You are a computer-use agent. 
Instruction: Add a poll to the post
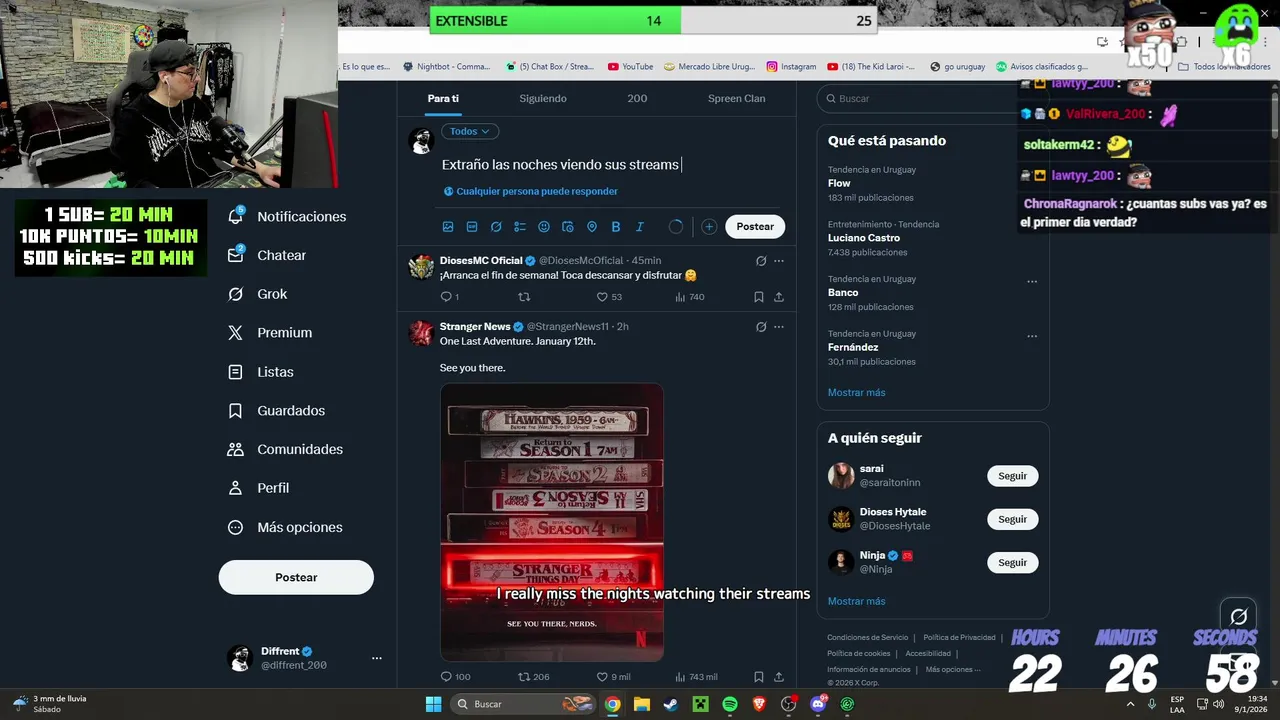[520, 227]
